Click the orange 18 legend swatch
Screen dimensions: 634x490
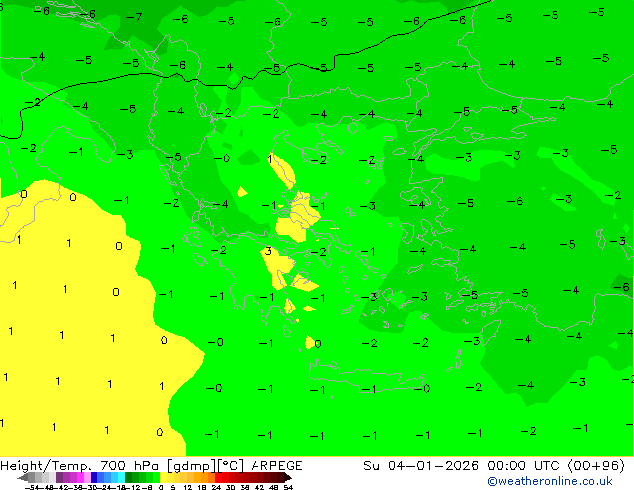pos(205,477)
